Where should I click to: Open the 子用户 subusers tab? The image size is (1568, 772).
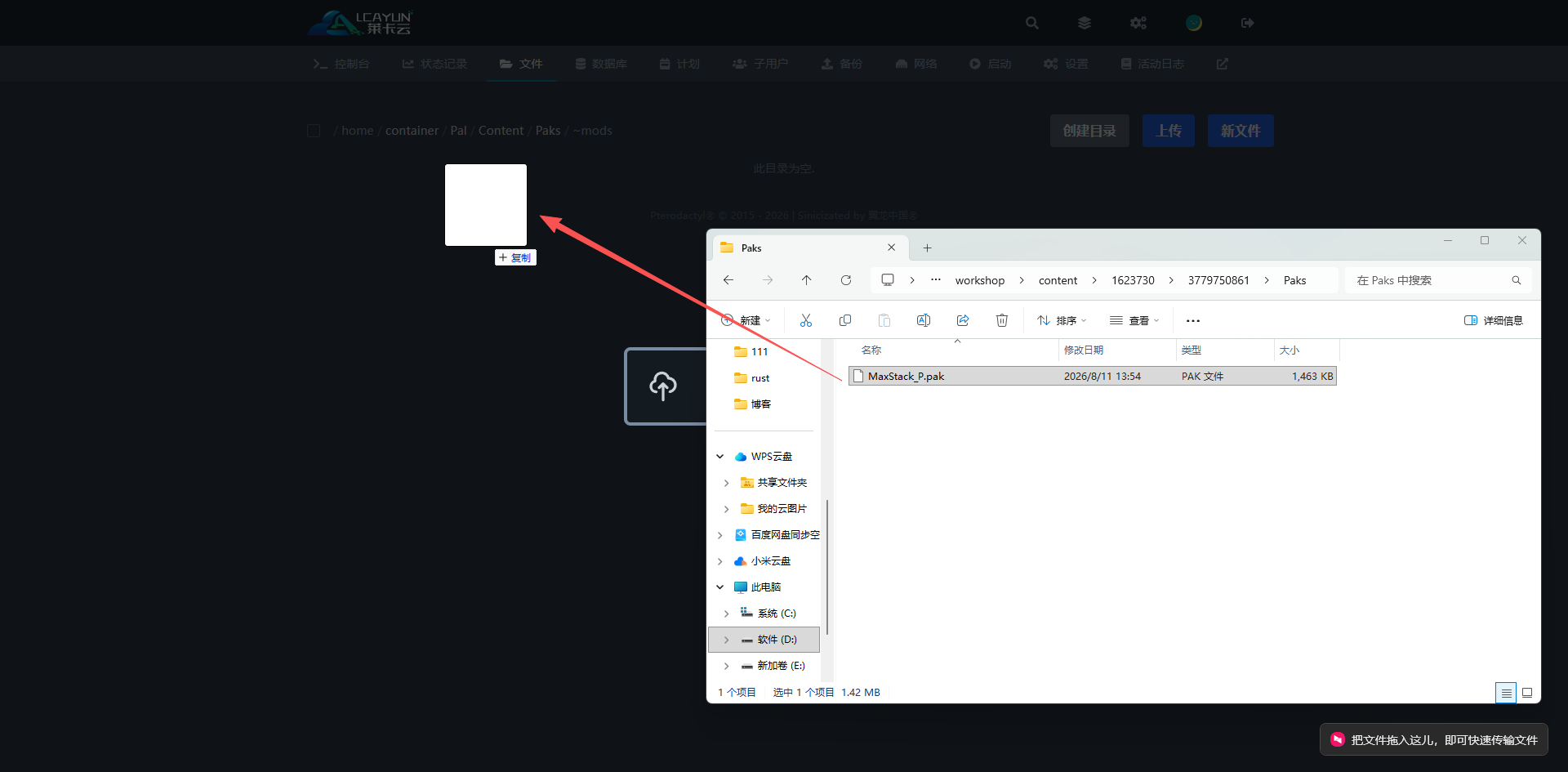(x=760, y=64)
